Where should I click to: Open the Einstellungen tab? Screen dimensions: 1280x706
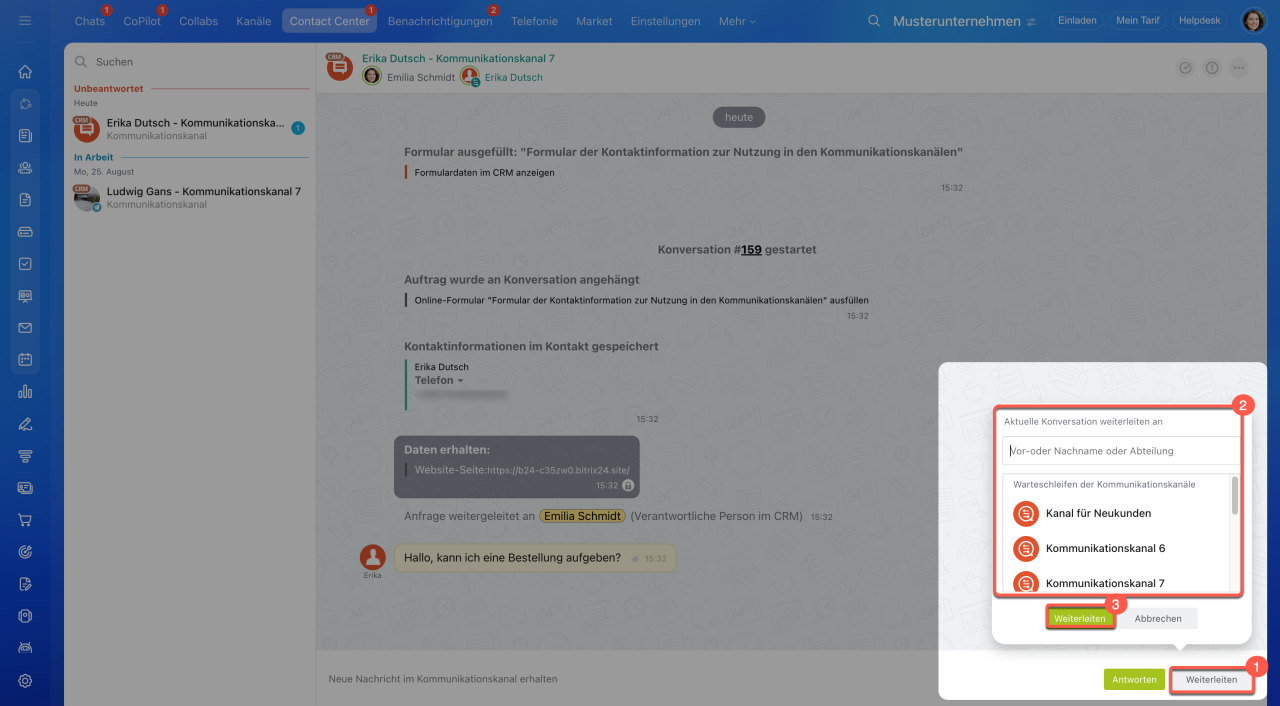point(665,21)
